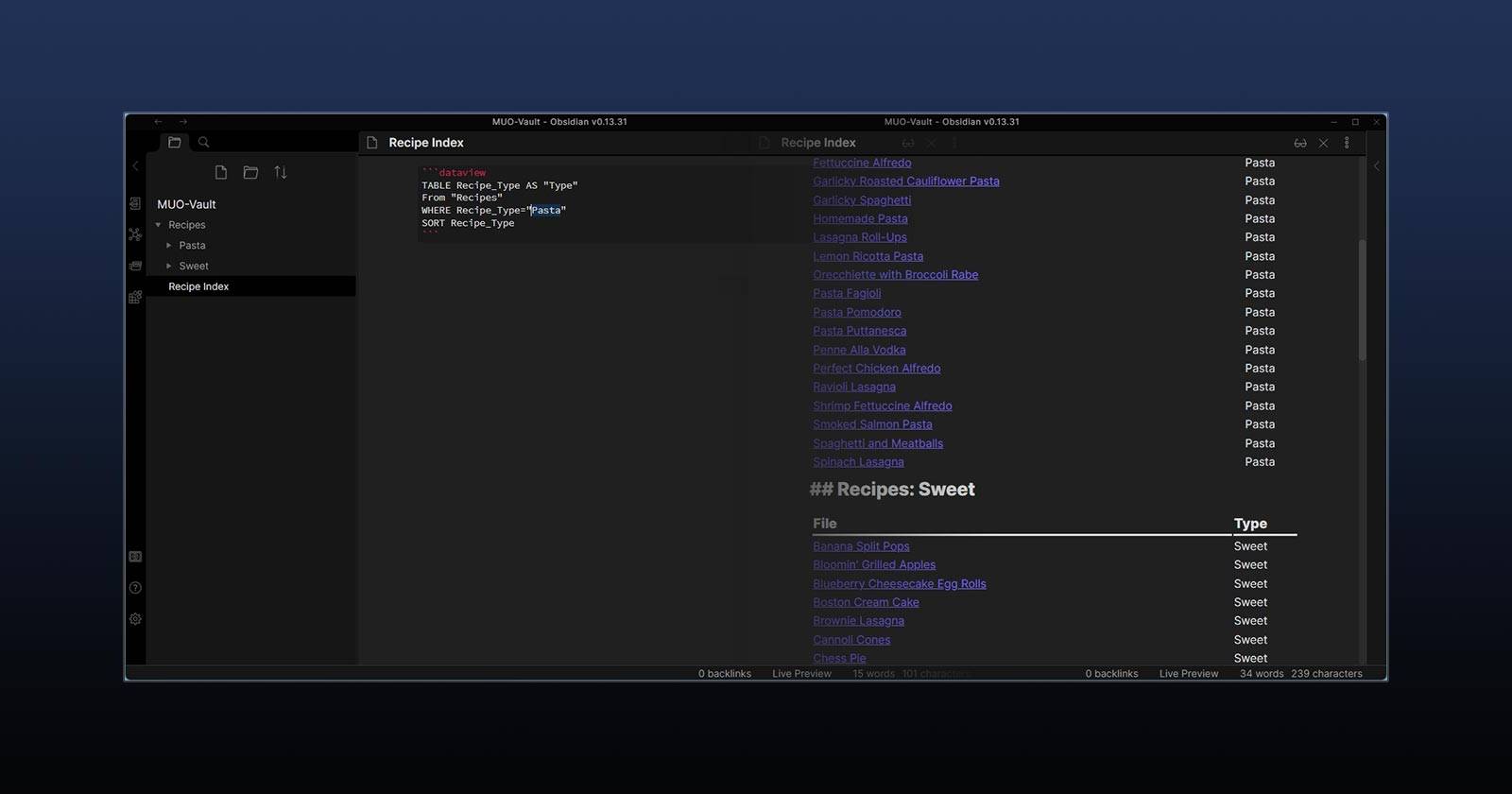This screenshot has height=794, width=1512.
Task: Create a new note with the page icon
Action: tap(220, 172)
